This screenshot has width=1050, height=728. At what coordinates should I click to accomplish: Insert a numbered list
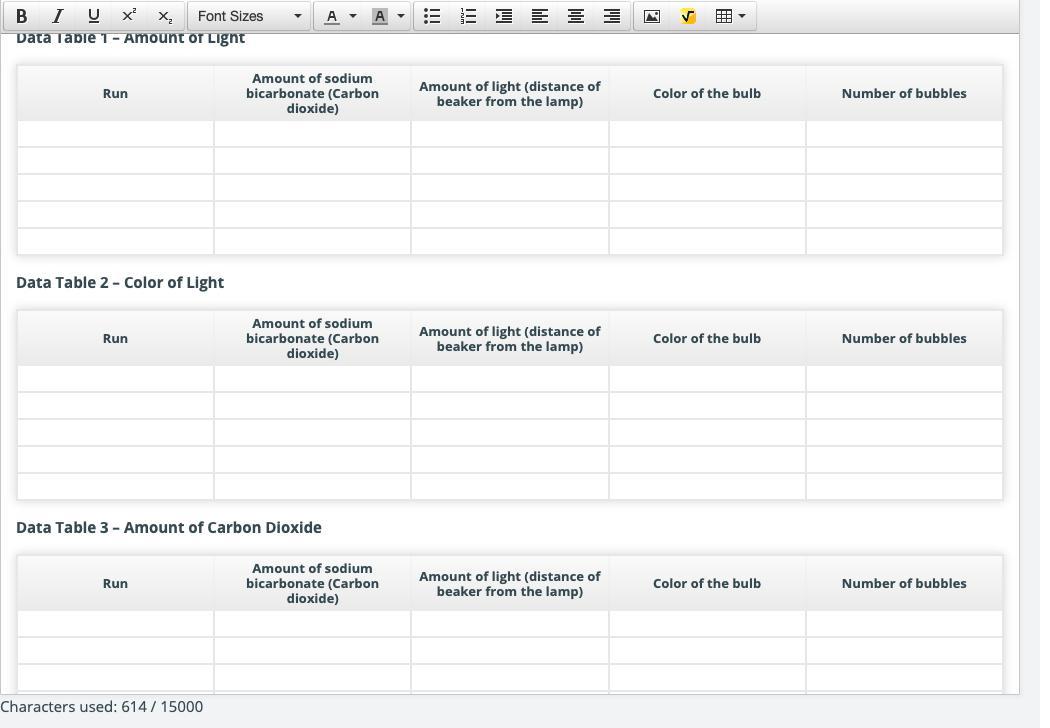point(469,16)
